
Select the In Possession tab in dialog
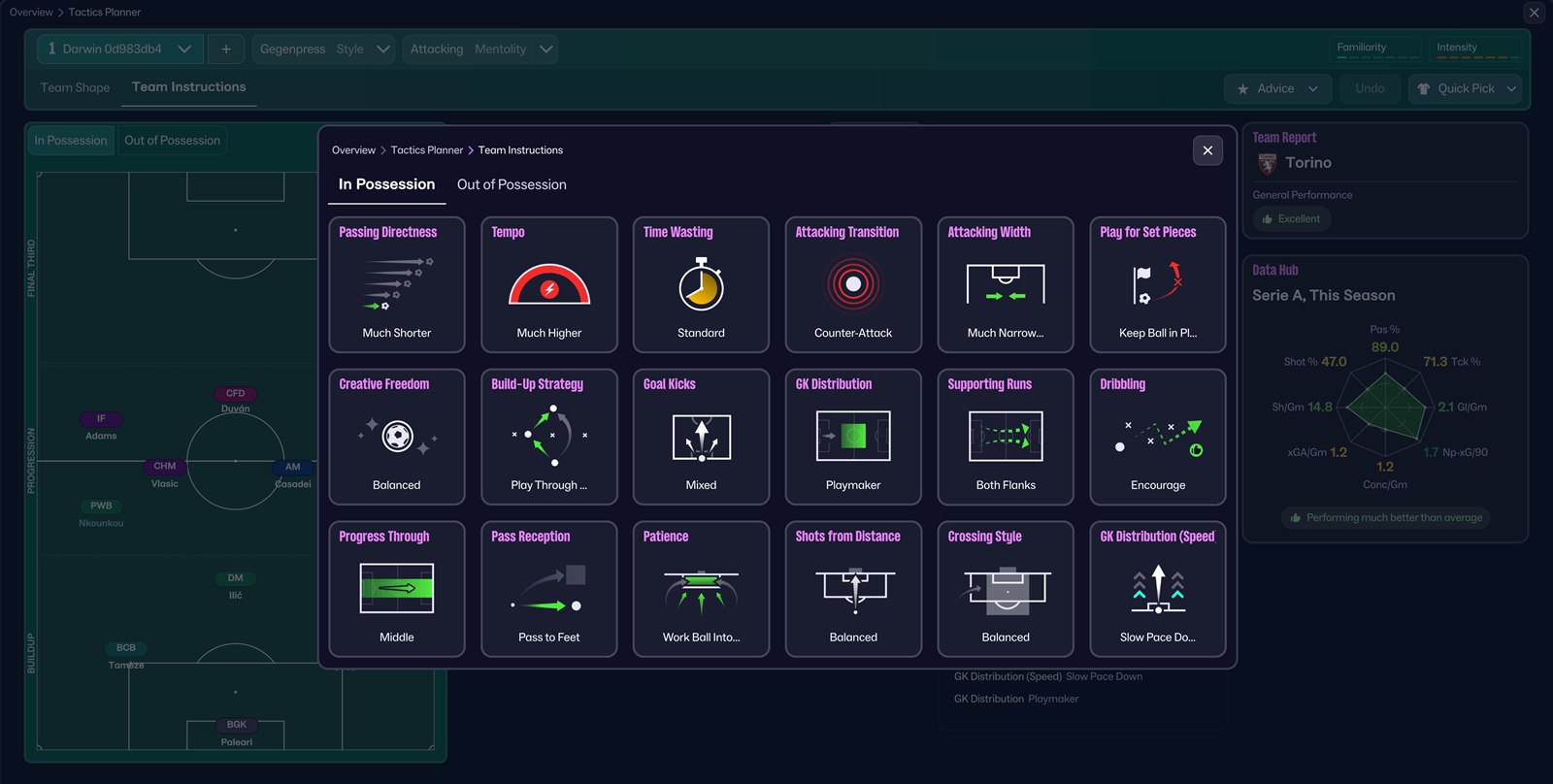point(386,184)
